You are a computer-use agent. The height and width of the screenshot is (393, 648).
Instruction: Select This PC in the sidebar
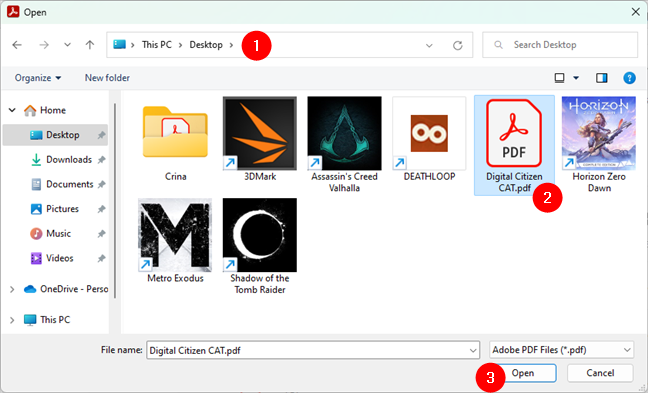click(47, 320)
